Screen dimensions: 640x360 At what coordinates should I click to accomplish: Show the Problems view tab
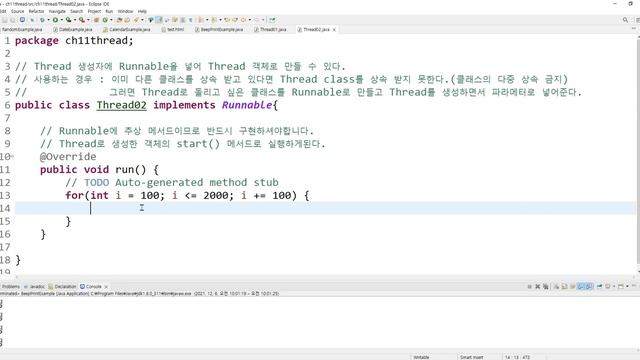tap(10, 287)
